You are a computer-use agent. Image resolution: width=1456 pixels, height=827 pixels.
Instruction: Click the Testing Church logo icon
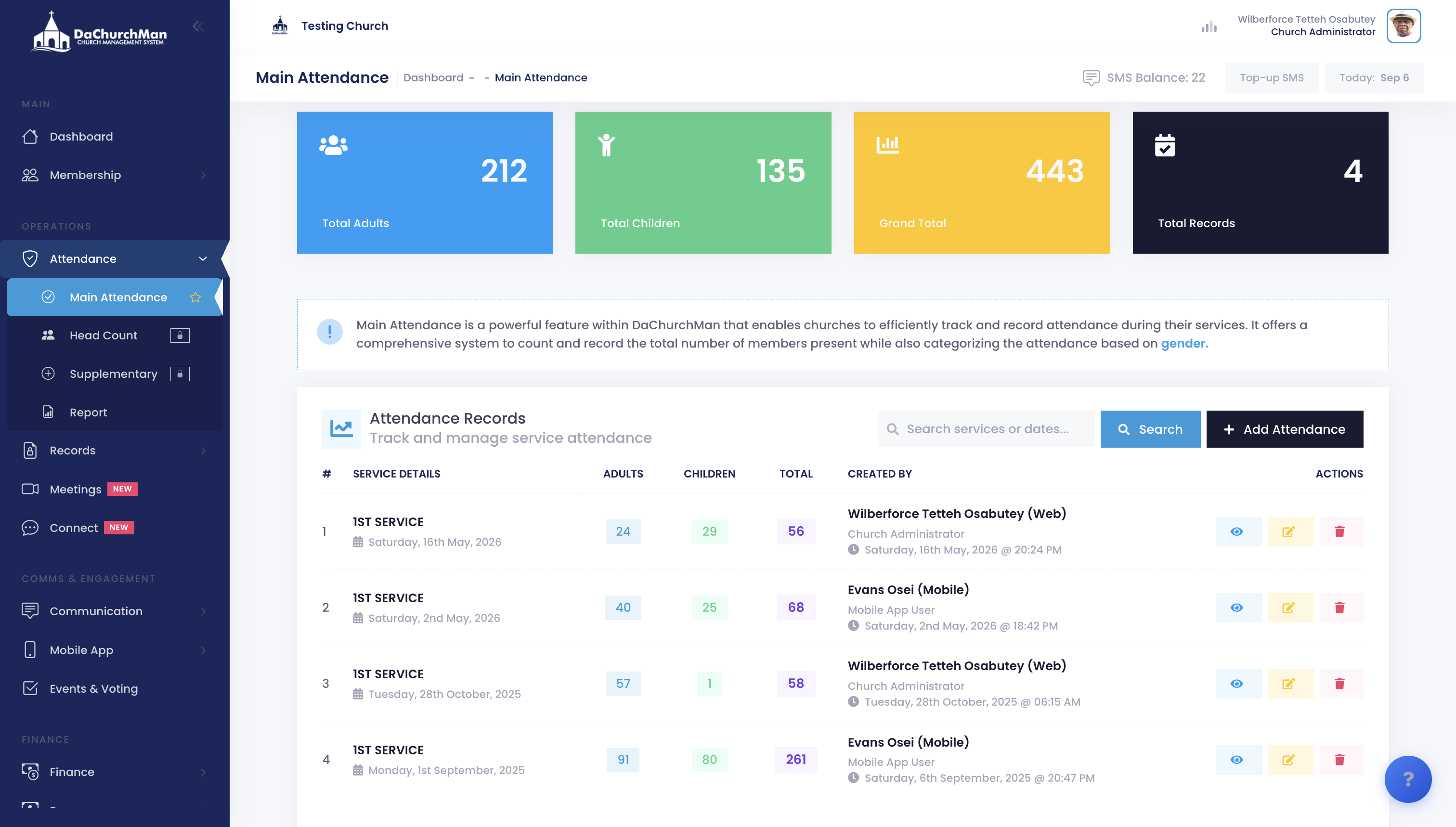click(279, 26)
